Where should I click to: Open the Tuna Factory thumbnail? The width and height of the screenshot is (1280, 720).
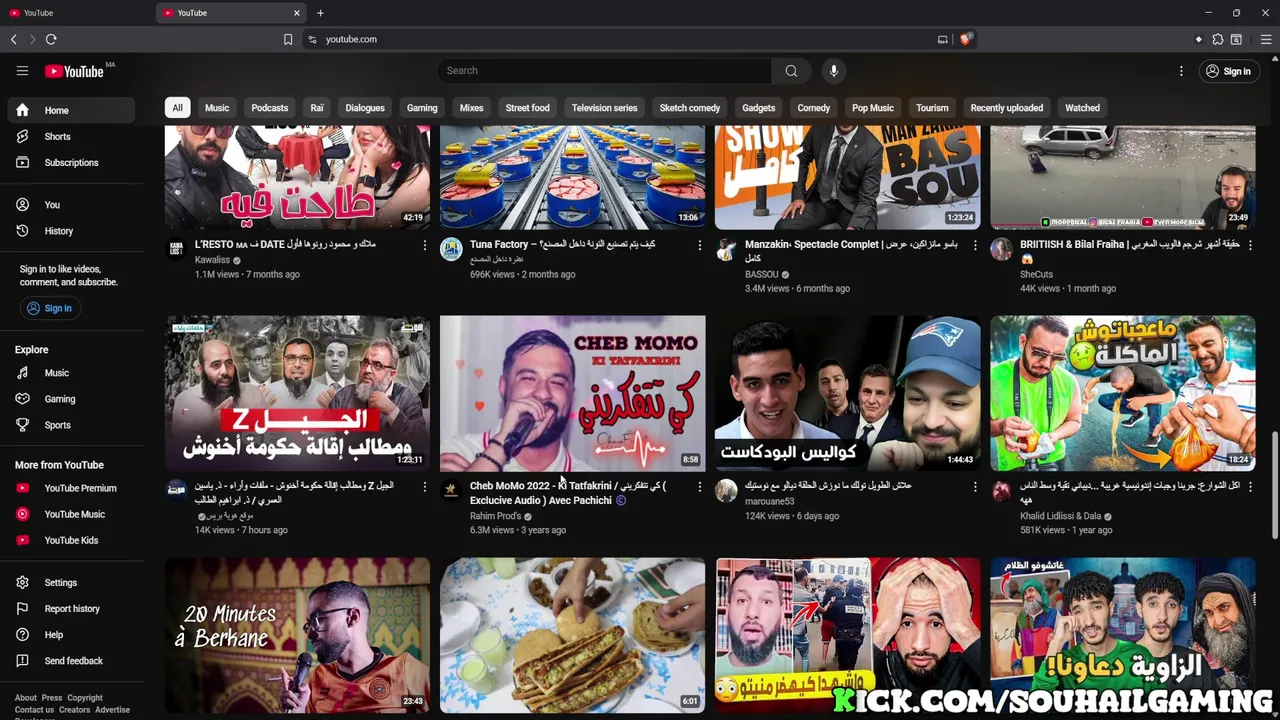(572, 177)
